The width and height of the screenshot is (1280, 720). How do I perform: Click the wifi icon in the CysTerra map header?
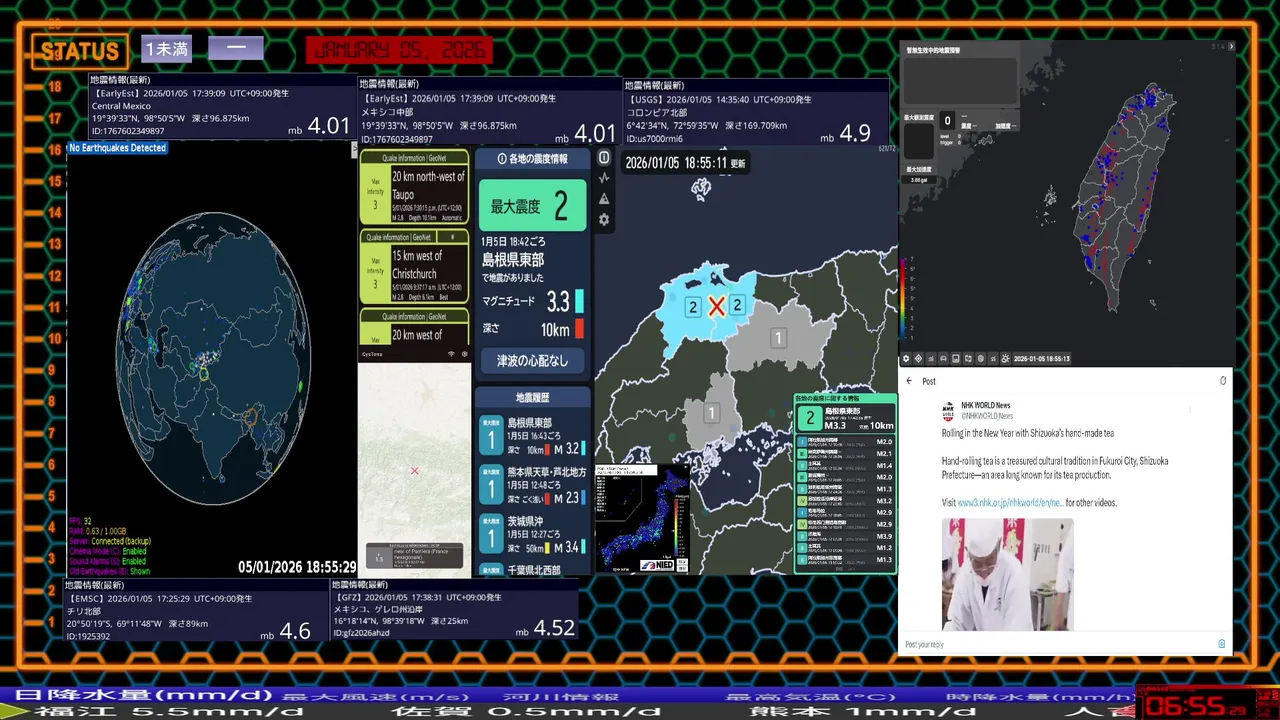tap(451, 354)
